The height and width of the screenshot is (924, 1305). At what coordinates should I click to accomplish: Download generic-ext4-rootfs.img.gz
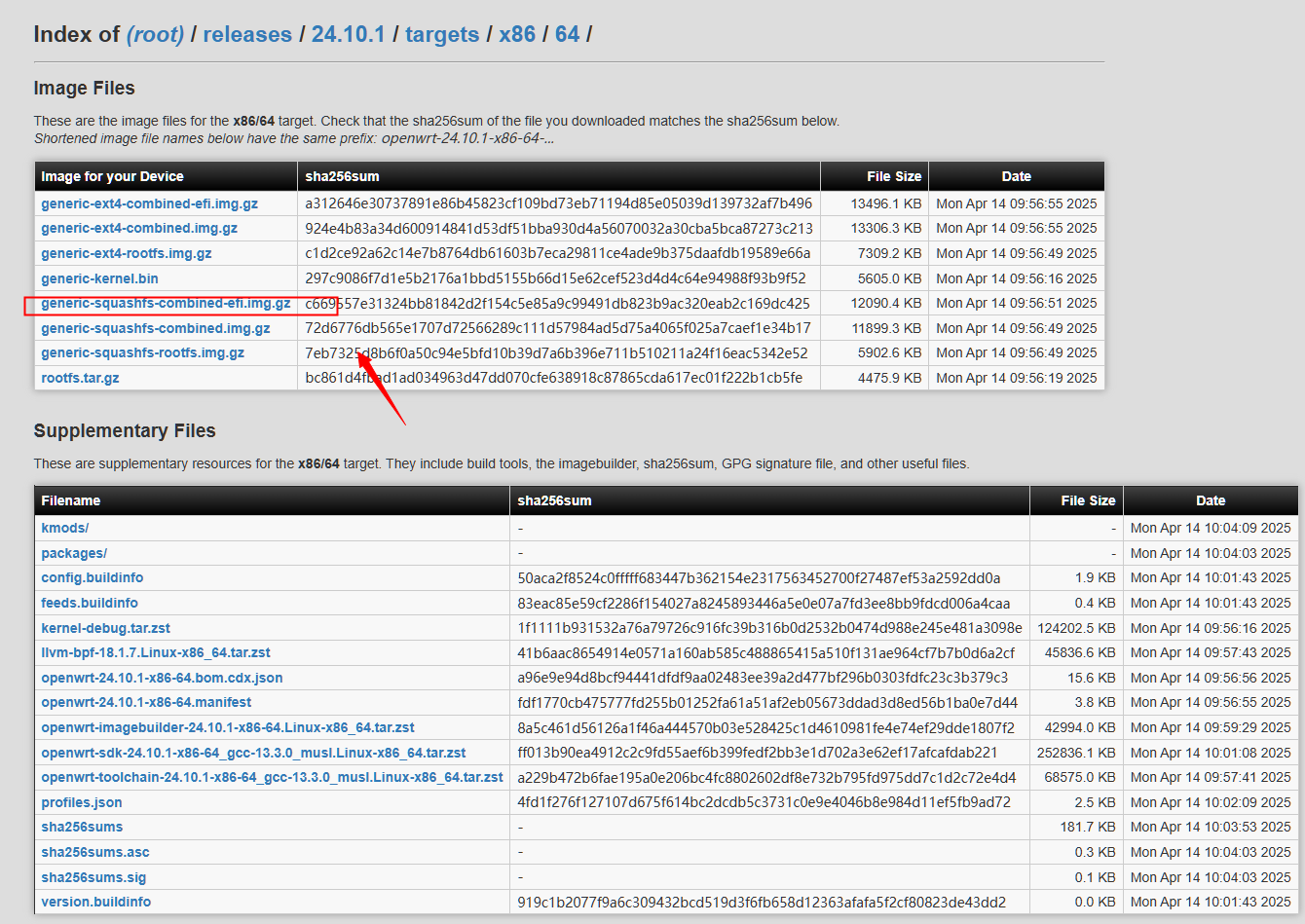pyautogui.click(x=127, y=253)
